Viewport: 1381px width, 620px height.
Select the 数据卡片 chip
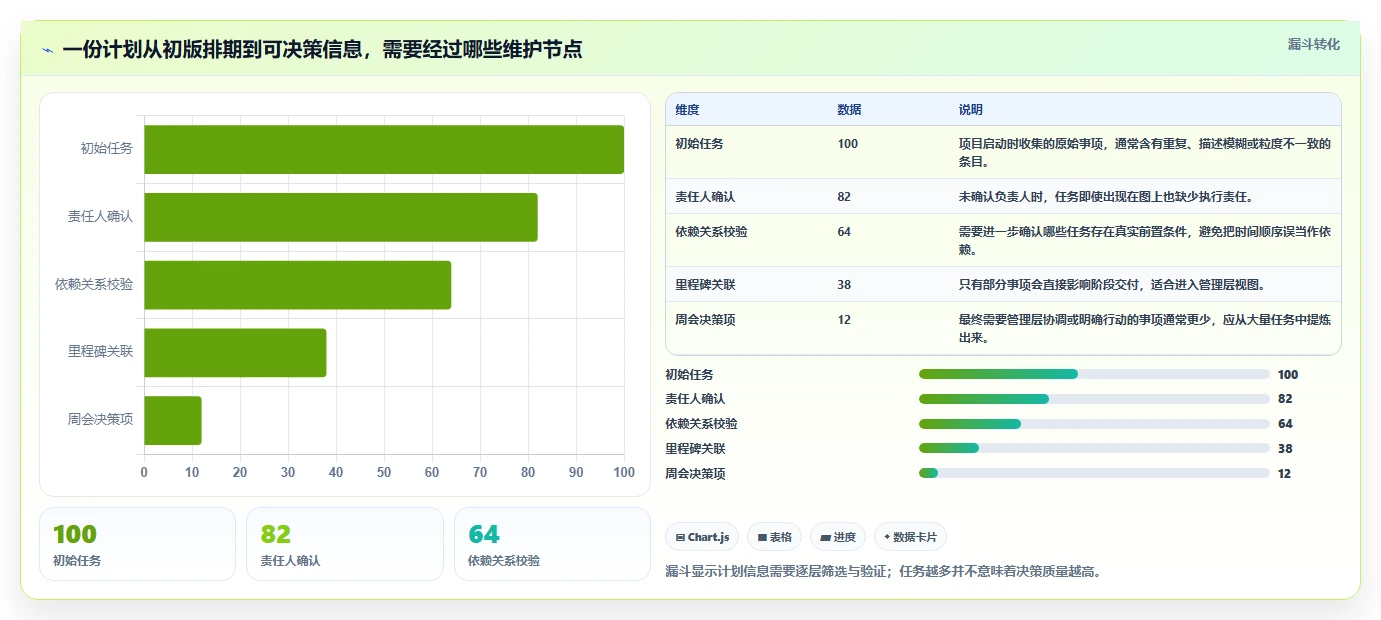pos(910,537)
